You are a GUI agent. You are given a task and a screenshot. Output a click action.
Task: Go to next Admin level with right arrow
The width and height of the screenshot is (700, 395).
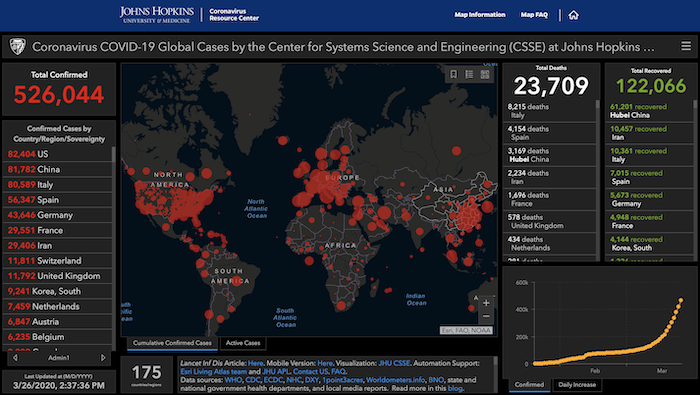(103, 358)
